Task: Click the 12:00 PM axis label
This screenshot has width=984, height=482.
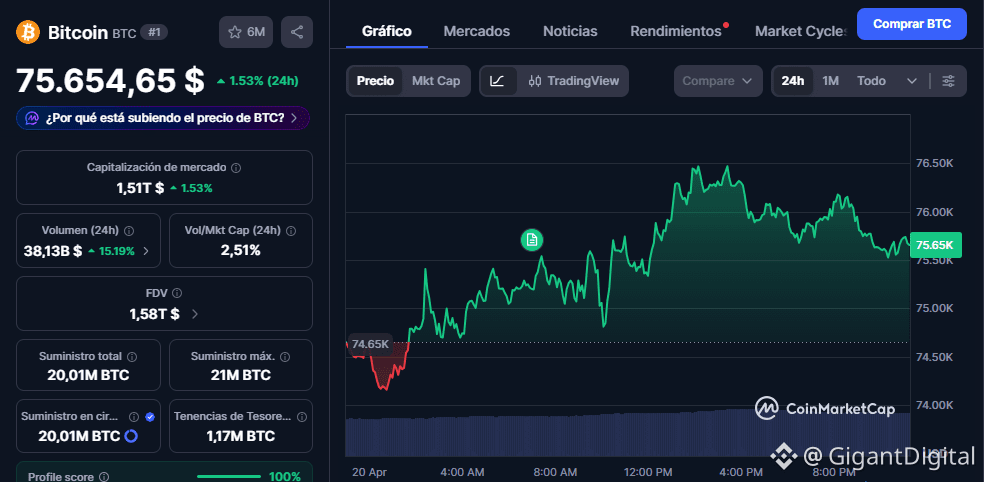Action: click(x=650, y=472)
